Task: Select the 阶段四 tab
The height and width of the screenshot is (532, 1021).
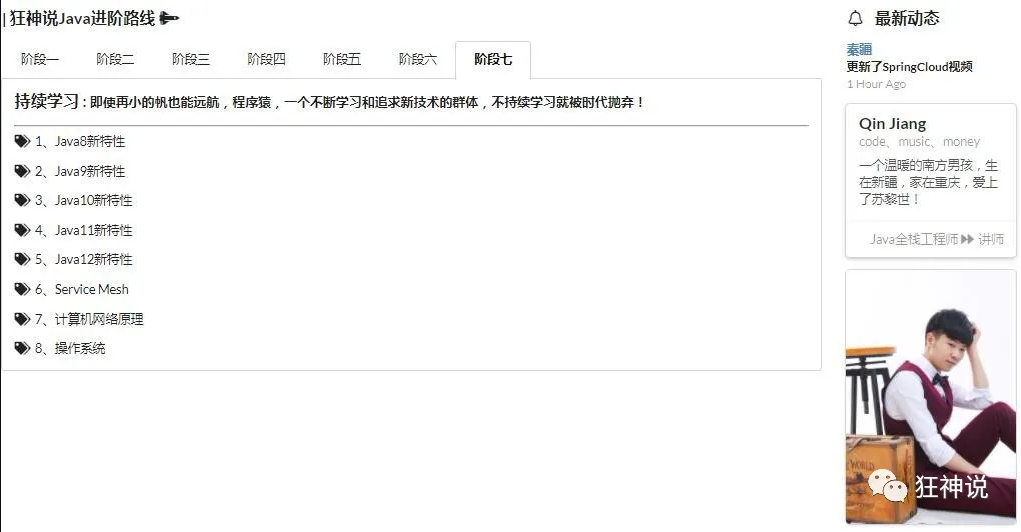Action: [x=266, y=59]
